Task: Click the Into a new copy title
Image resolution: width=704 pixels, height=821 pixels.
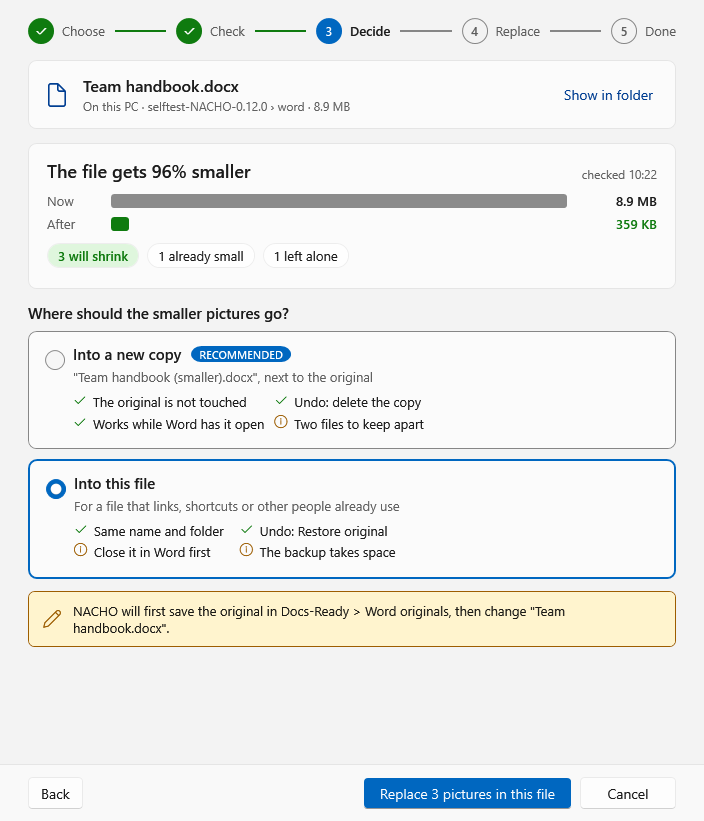Action: click(127, 354)
